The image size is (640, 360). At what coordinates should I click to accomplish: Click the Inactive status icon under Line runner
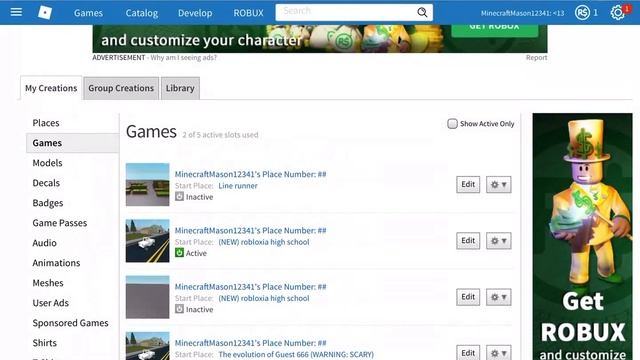click(179, 197)
